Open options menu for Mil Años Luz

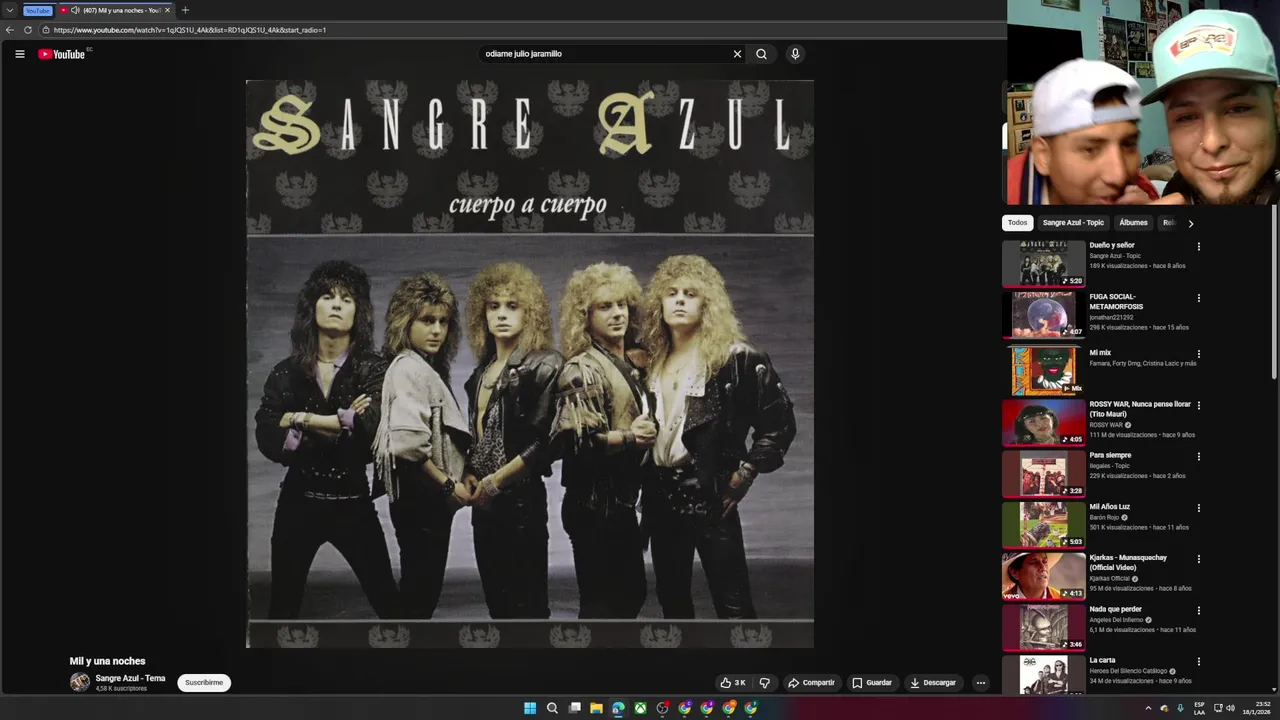click(x=1198, y=508)
